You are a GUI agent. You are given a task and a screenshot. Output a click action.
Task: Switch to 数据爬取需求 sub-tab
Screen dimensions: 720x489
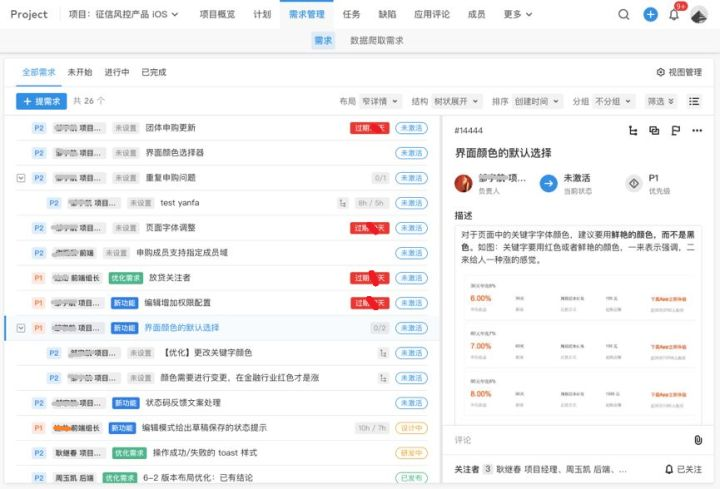click(x=377, y=40)
